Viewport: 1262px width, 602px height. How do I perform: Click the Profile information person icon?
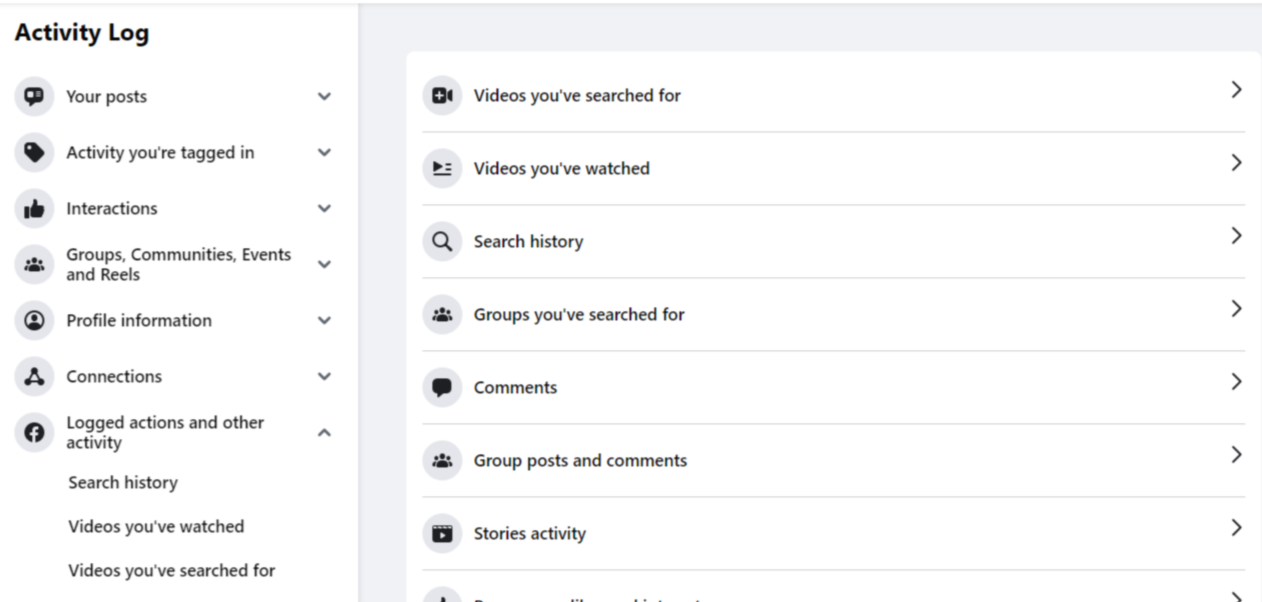pos(34,321)
